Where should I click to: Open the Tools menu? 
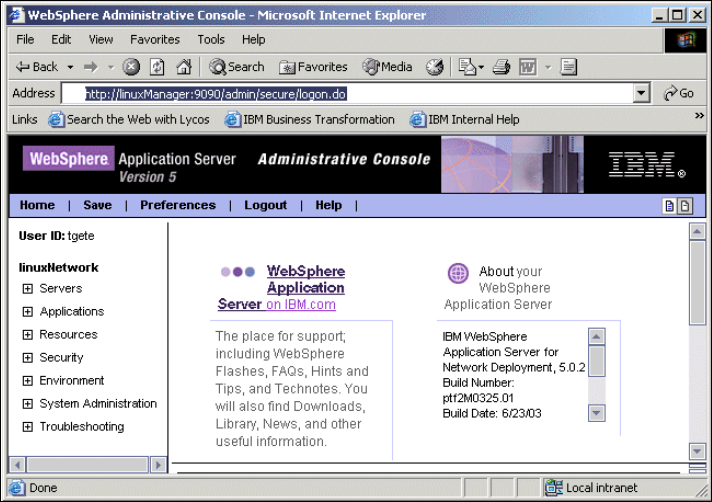pyautogui.click(x=211, y=39)
